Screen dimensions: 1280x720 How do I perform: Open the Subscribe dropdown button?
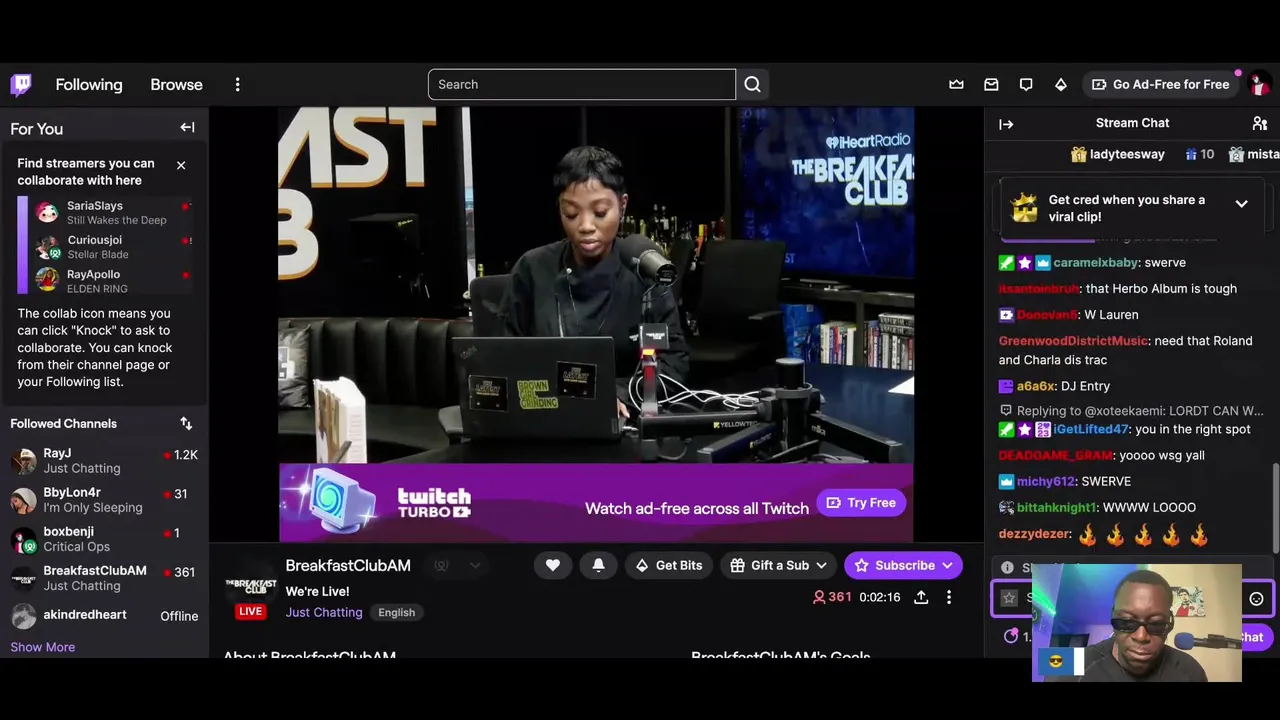tap(903, 566)
